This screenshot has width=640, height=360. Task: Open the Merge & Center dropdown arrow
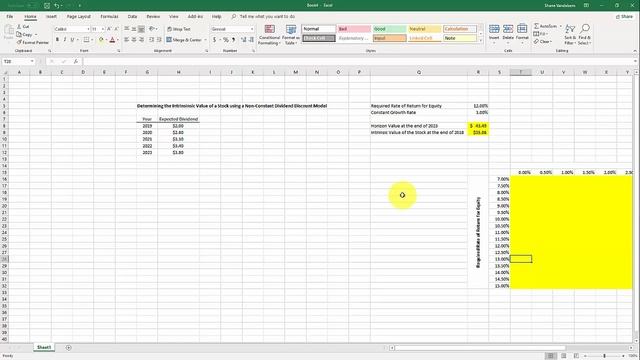click(205, 40)
